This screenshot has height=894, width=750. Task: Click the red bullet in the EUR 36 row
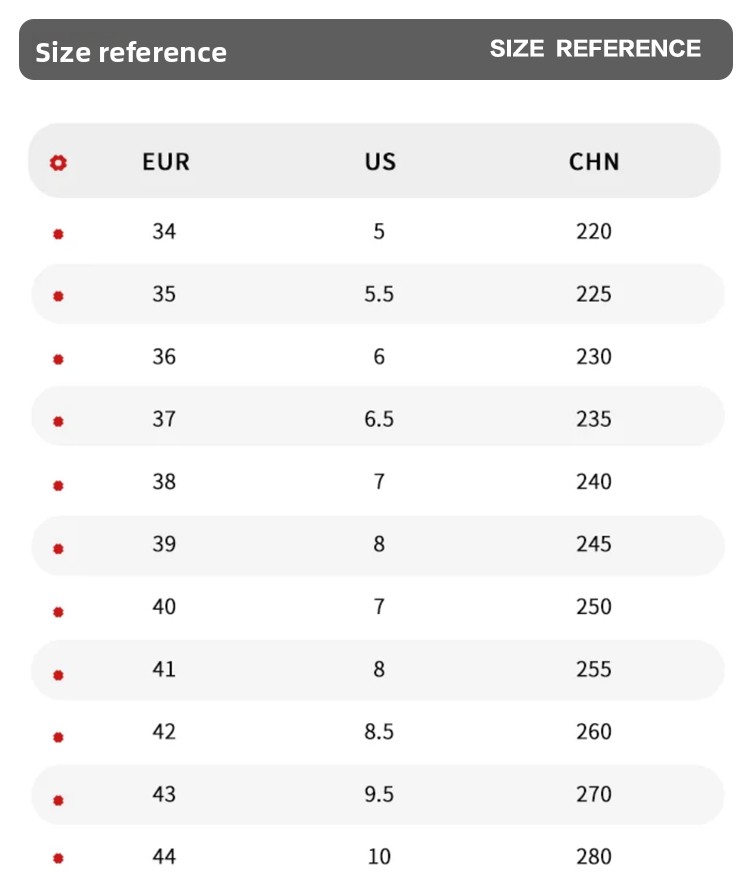coord(58,359)
